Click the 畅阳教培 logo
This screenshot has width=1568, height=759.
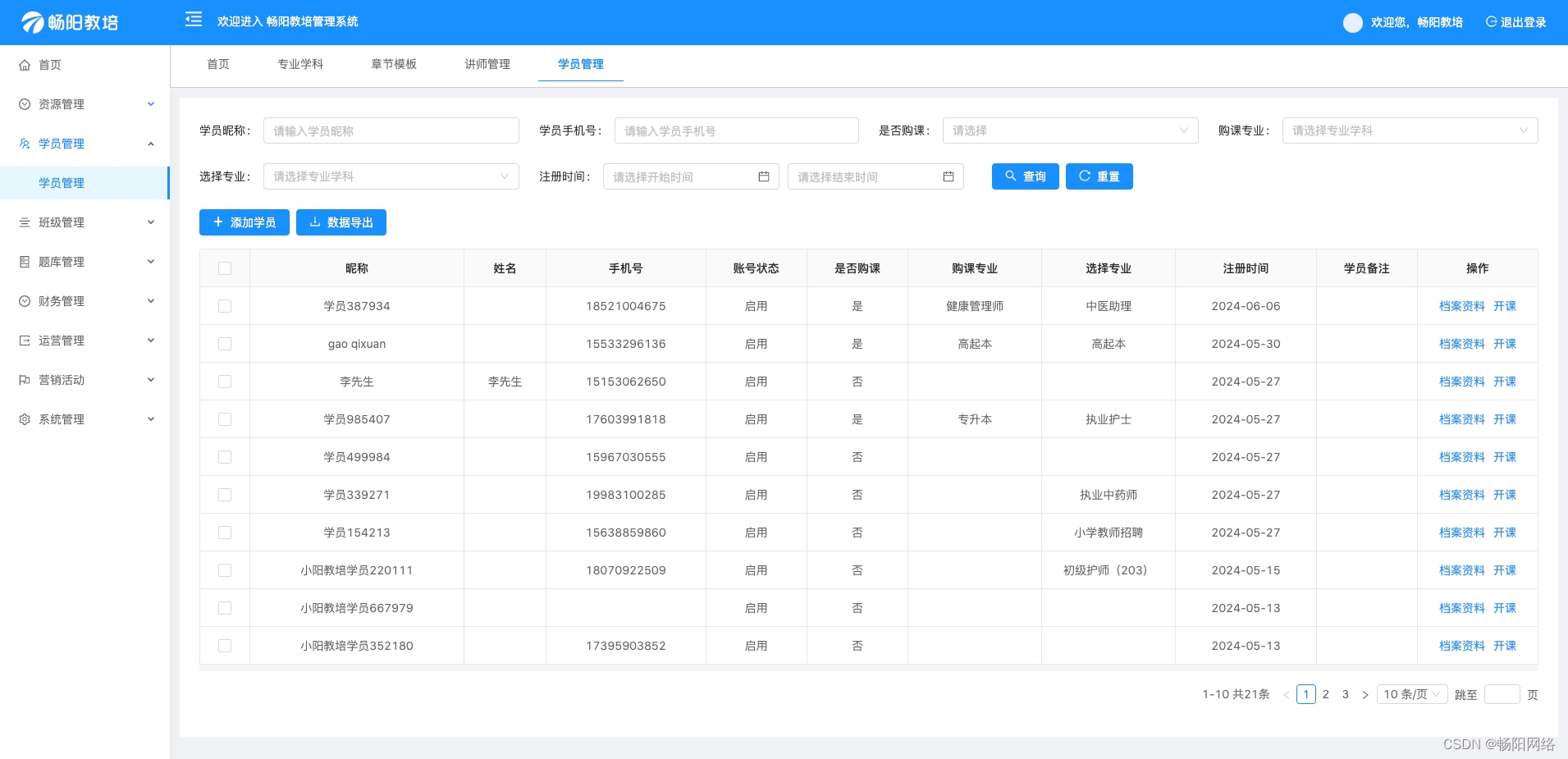pos(70,22)
